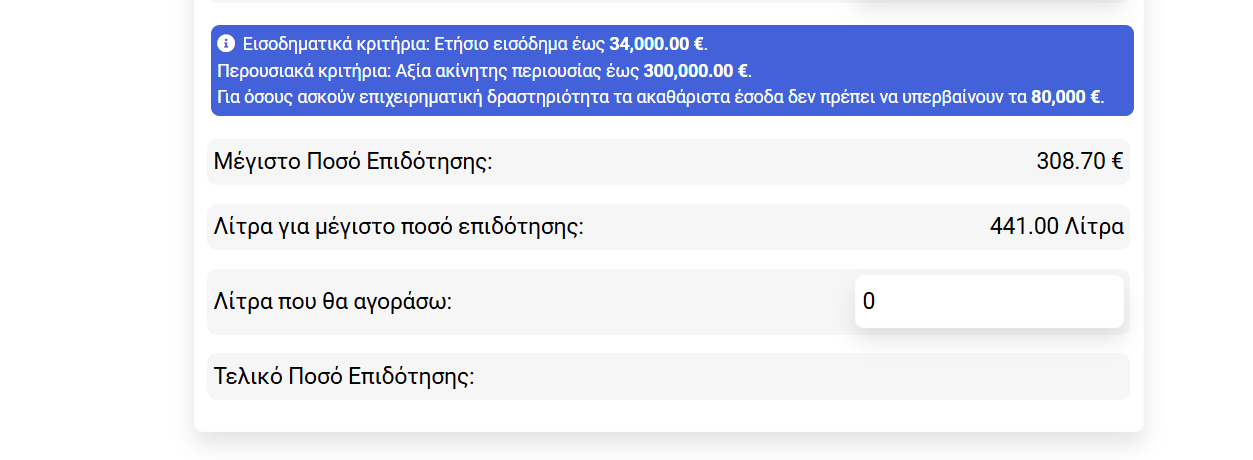The height and width of the screenshot is (460, 1253).
Task: Click the info circle icon in blue banner
Action: [x=226, y=44]
